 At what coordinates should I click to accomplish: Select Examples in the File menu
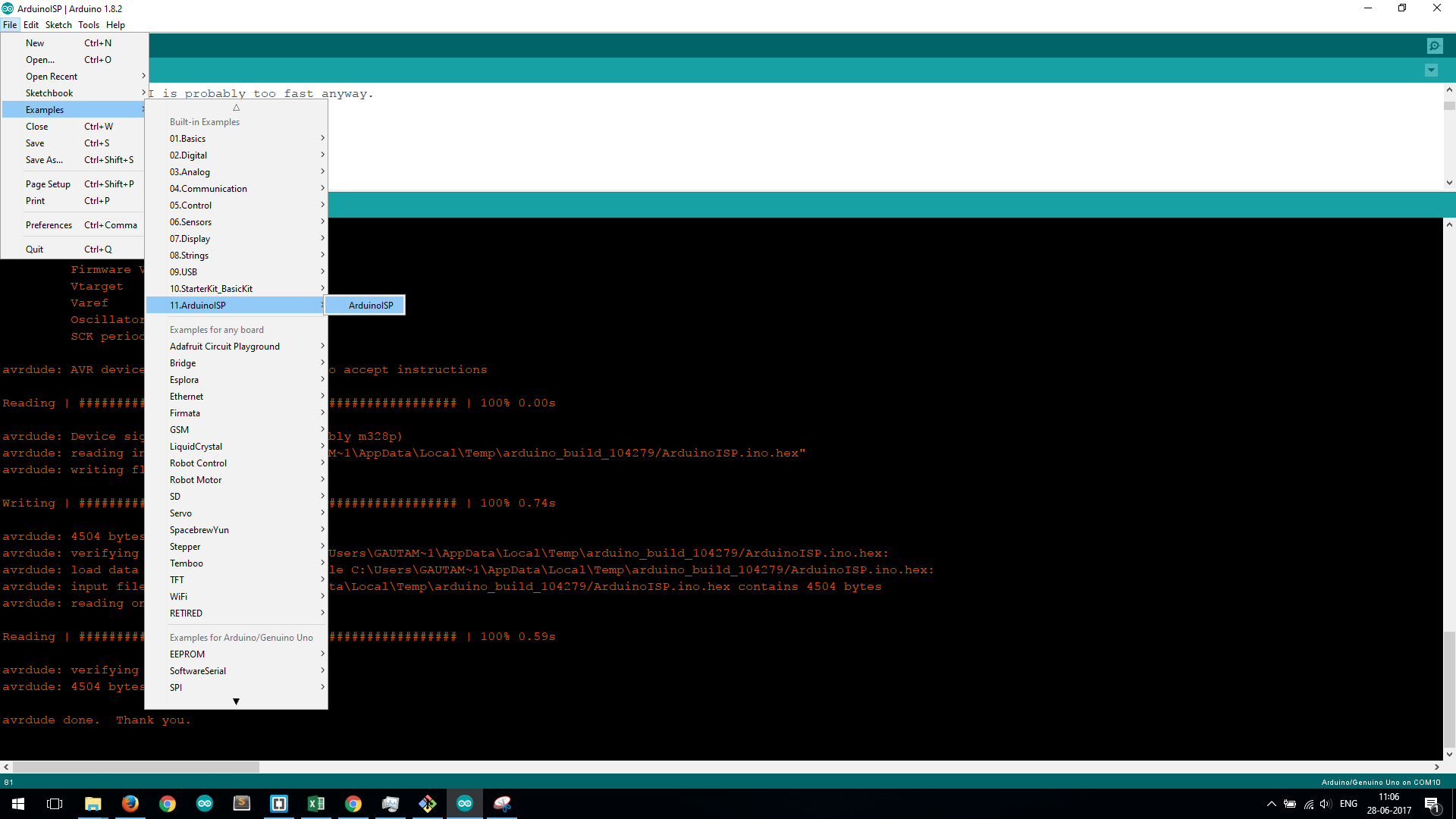pyautogui.click(x=74, y=110)
